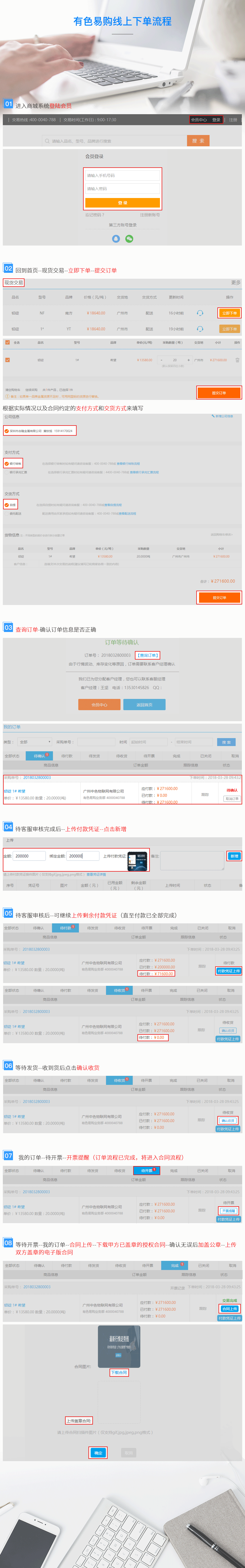Switch to the 现货交易 tab
The height and width of the screenshot is (1568, 245).
[14, 282]
